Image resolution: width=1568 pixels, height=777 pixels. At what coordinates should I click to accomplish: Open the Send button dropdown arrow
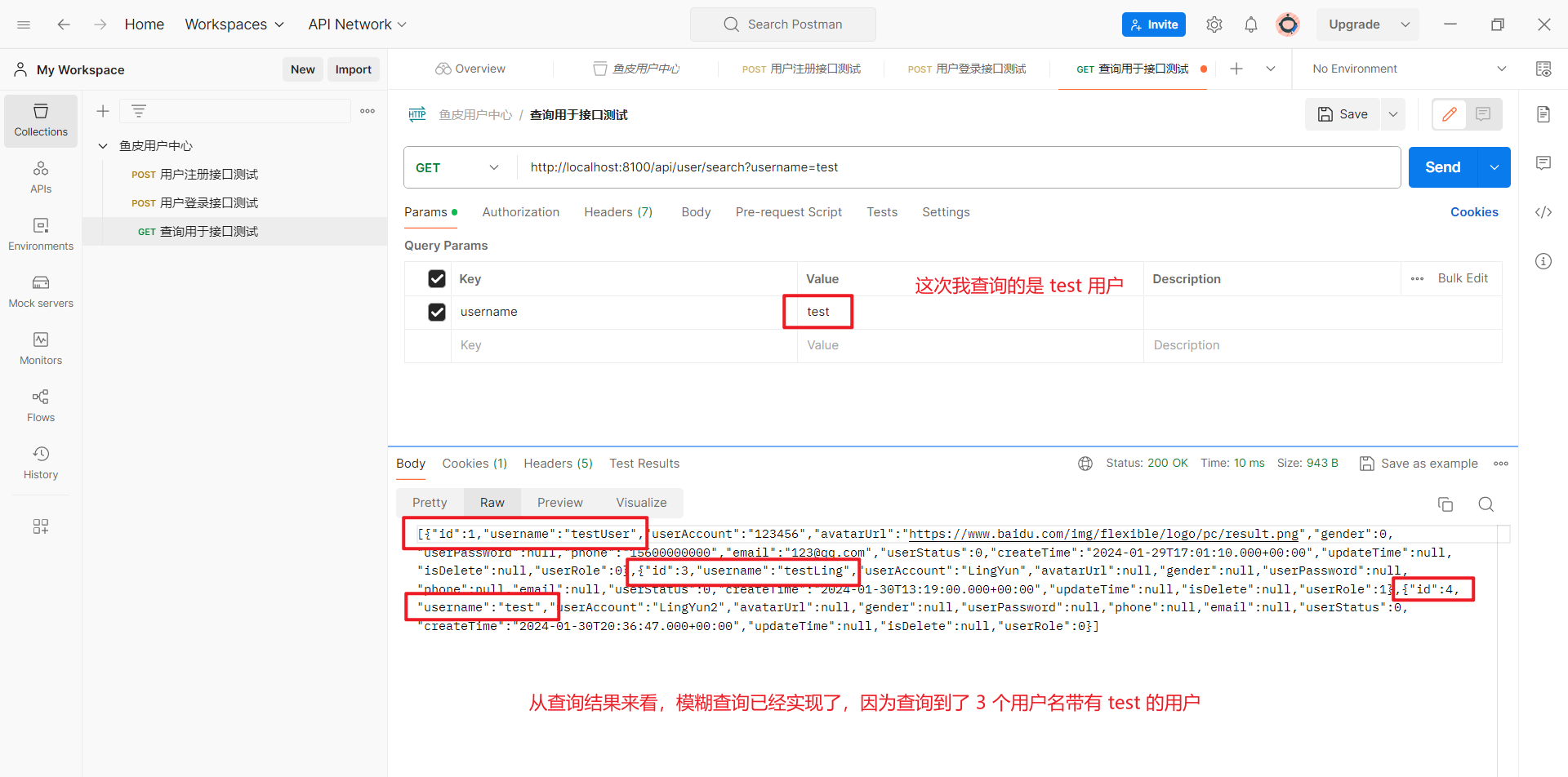click(1494, 167)
